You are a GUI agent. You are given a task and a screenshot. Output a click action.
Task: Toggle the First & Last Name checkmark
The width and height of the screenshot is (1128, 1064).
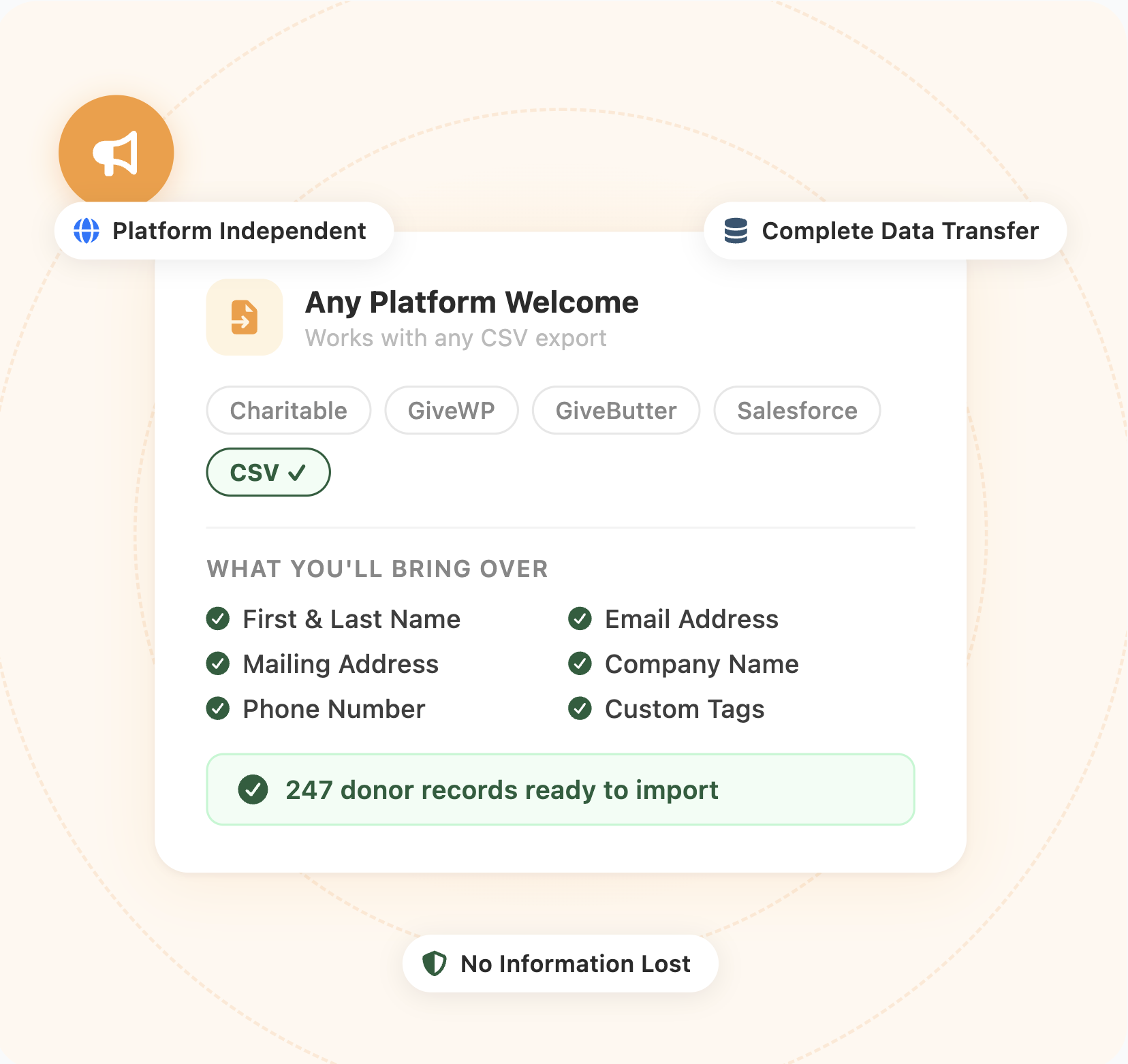pos(218,619)
